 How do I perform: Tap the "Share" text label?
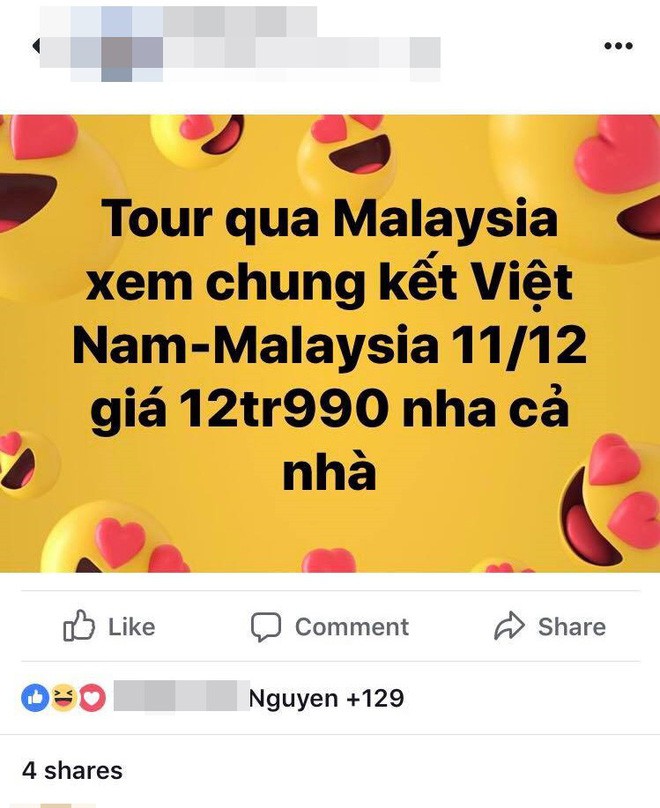point(572,627)
